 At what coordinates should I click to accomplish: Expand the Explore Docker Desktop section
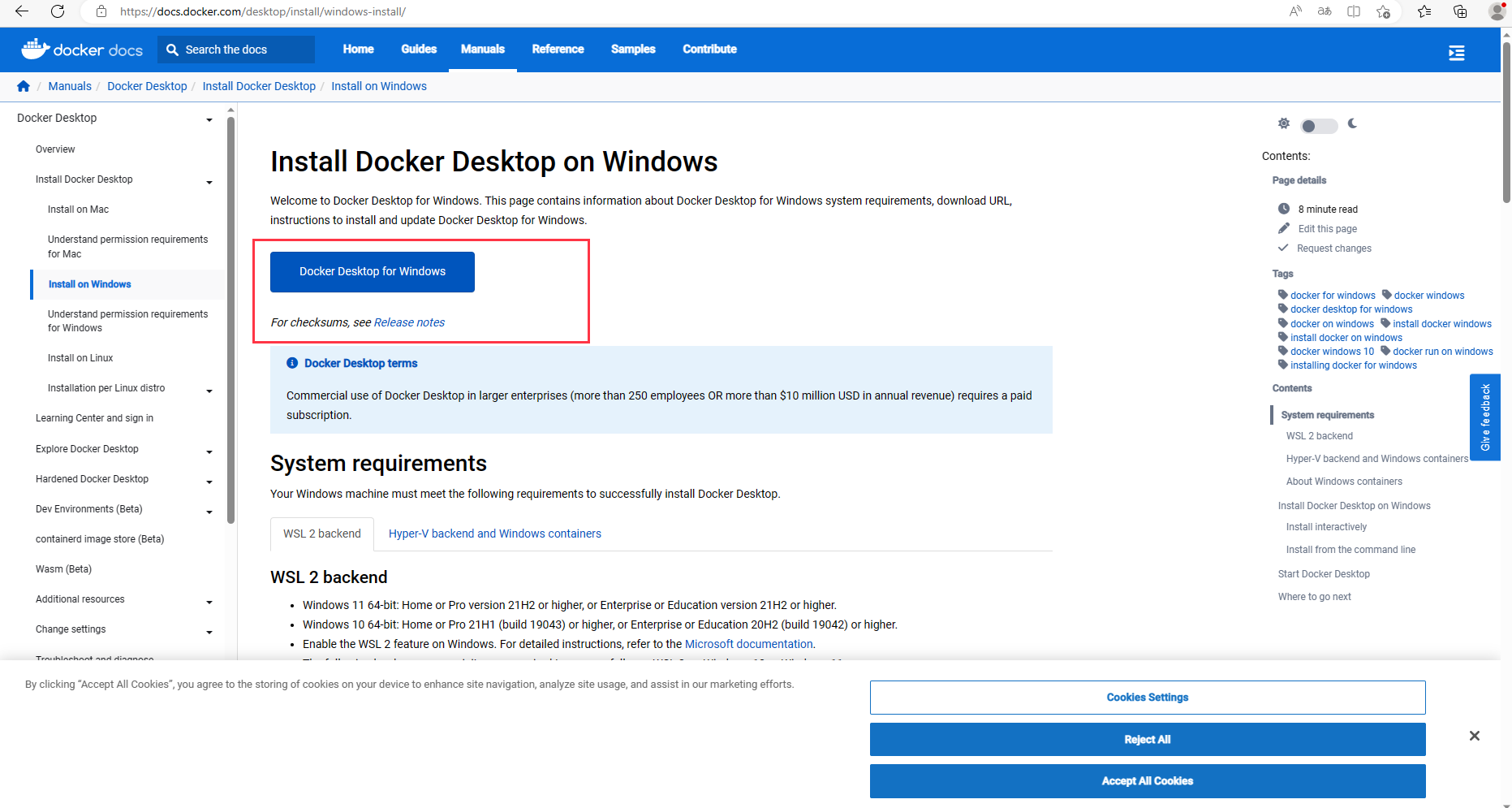click(209, 452)
